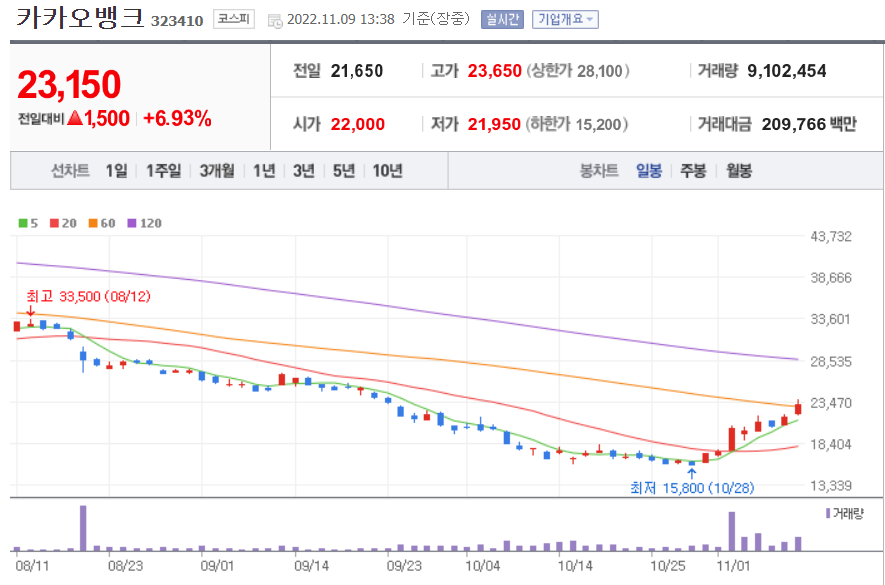Select the 3년 line chart tab

point(304,171)
